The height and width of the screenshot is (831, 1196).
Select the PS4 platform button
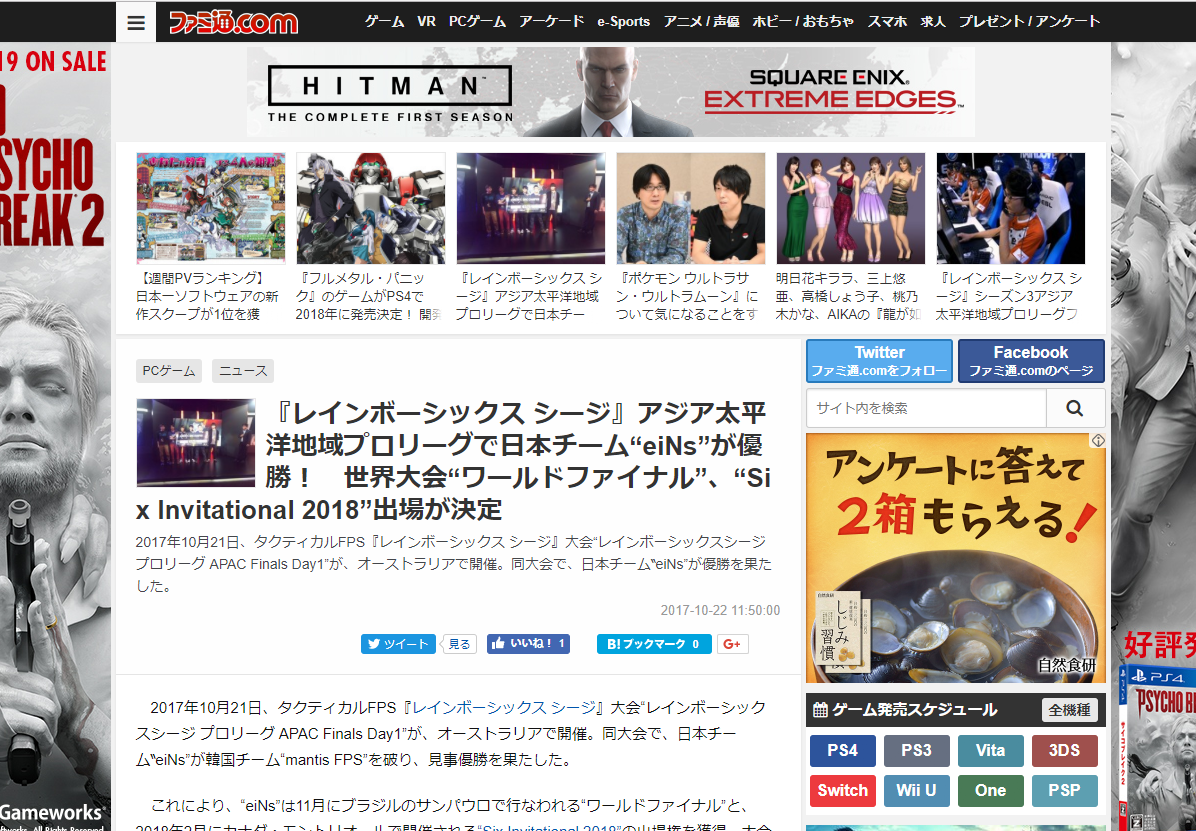tap(843, 751)
